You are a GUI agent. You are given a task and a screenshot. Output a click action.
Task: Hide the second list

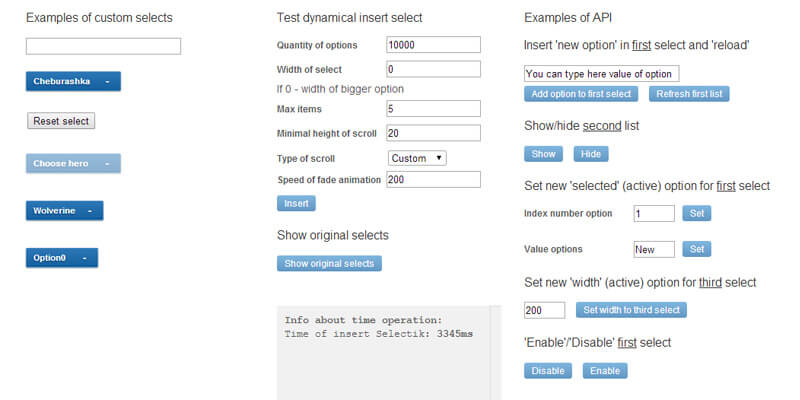click(591, 154)
